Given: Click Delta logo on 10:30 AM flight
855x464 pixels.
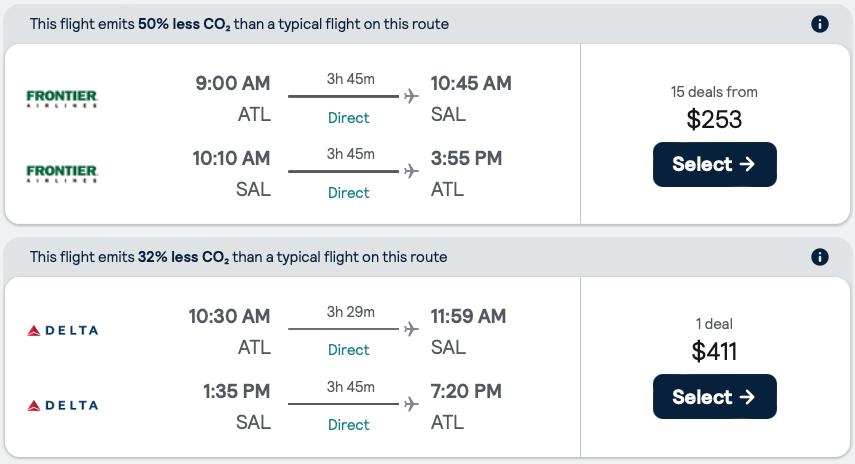Looking at the screenshot, I should coord(62,330).
